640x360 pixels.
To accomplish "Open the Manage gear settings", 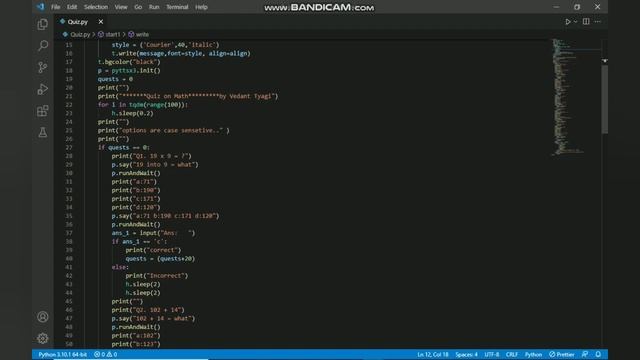I will pyautogui.click(x=42, y=338).
